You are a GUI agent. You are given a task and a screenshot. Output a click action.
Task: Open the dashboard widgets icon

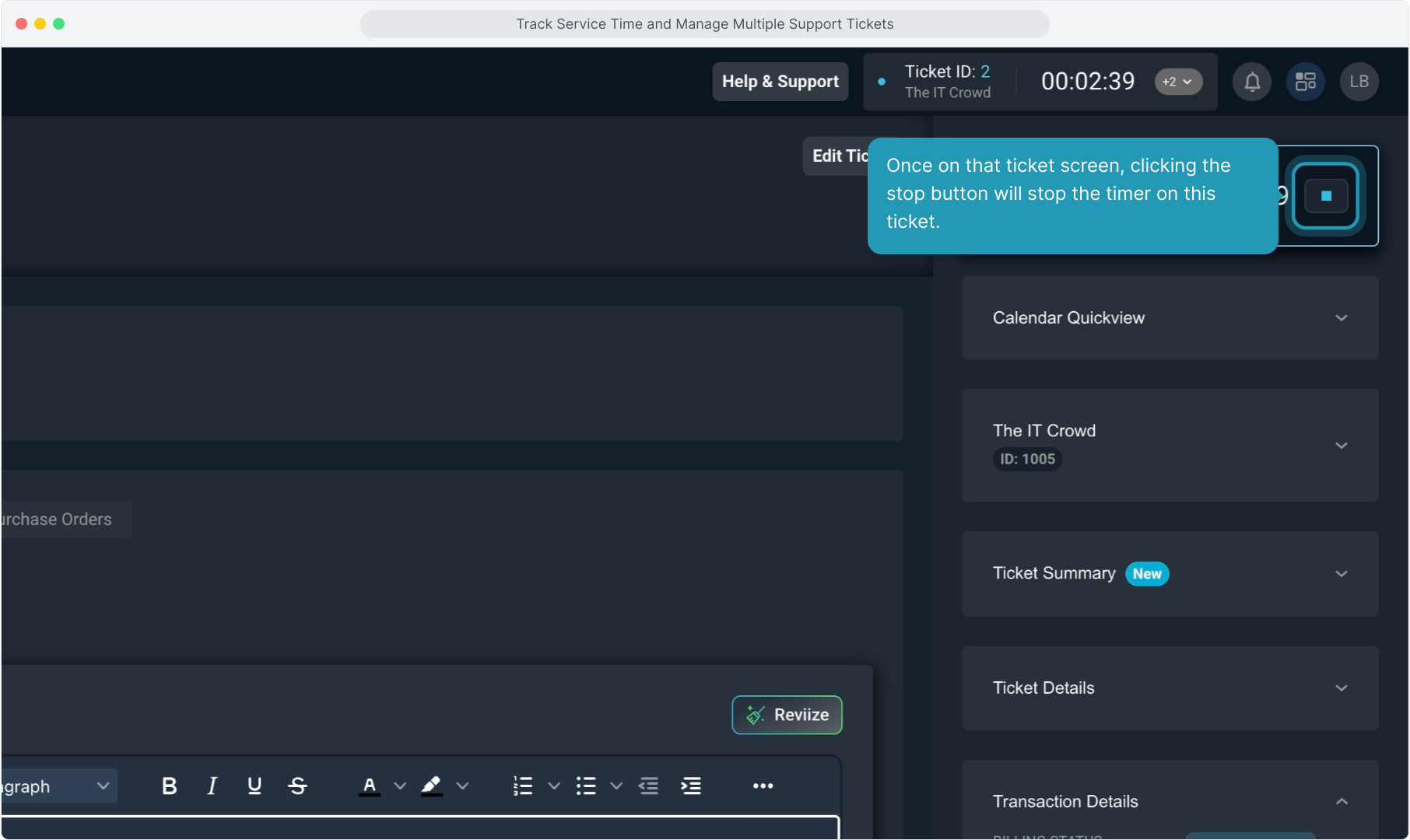(1306, 82)
